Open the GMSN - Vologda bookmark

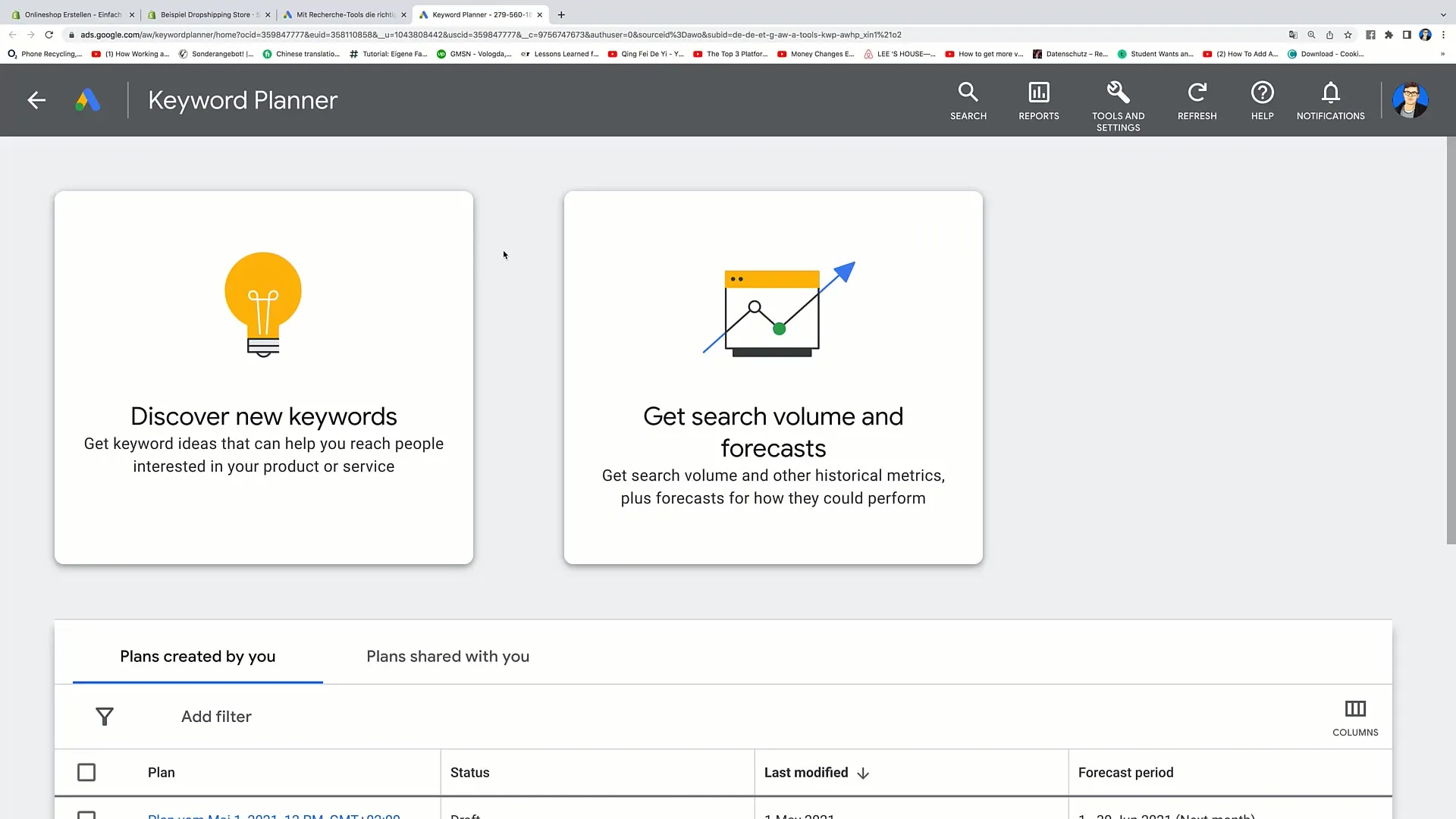pyautogui.click(x=474, y=54)
